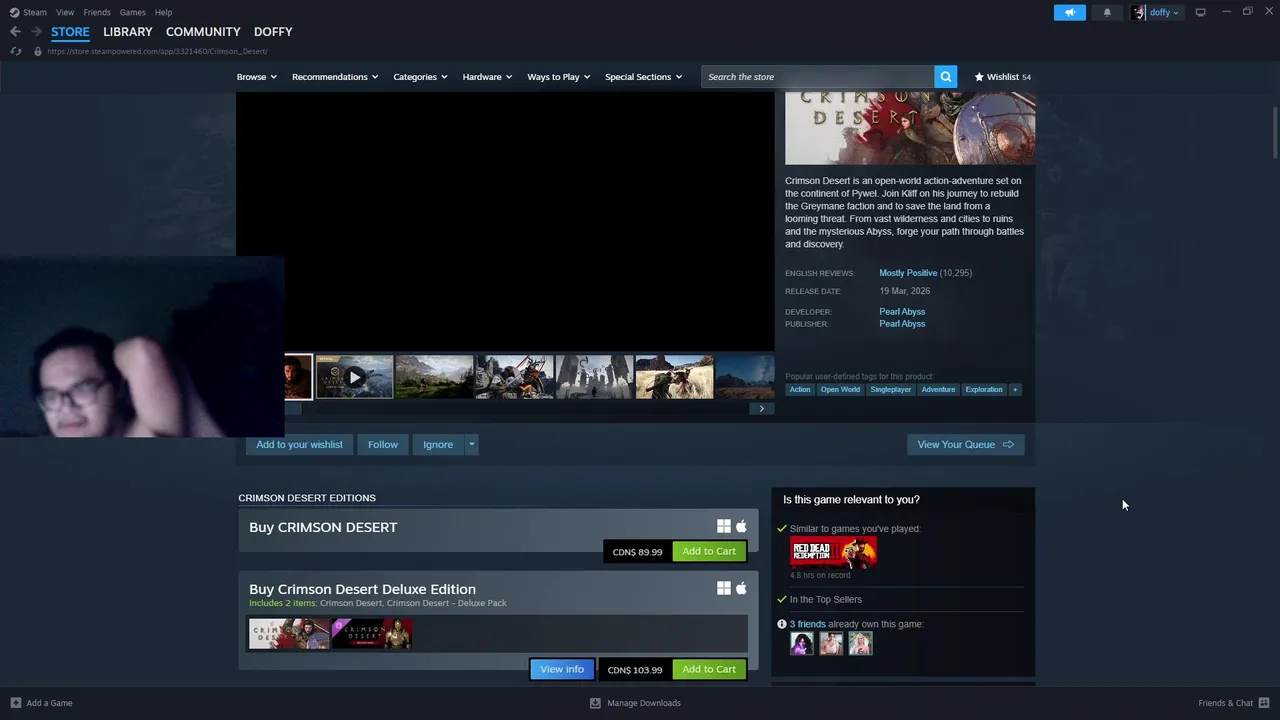This screenshot has width=1280, height=720.
Task: Expand the Special Sections dropdown
Action: (x=643, y=77)
